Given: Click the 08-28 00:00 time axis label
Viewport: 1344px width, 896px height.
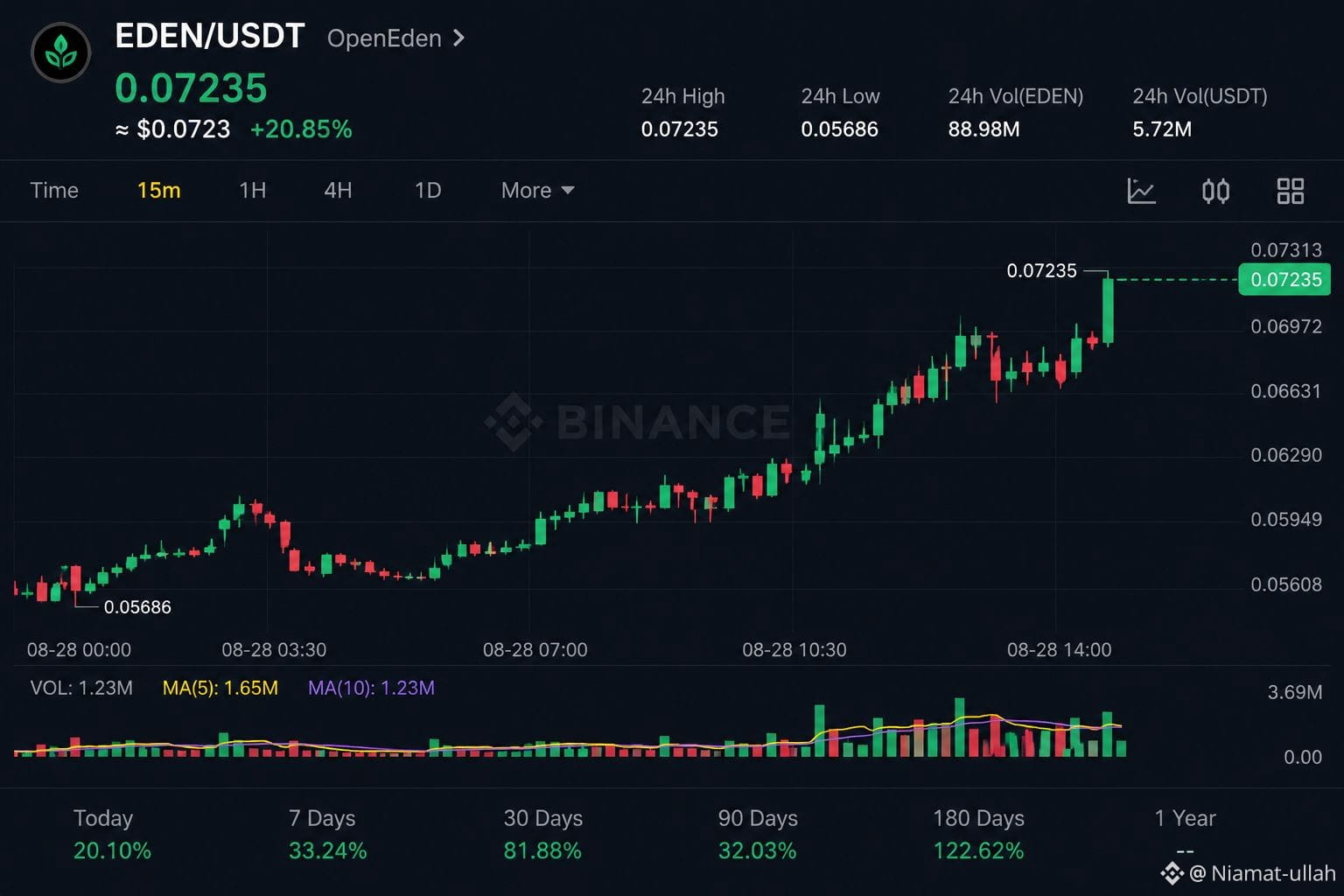Looking at the screenshot, I should (x=79, y=650).
